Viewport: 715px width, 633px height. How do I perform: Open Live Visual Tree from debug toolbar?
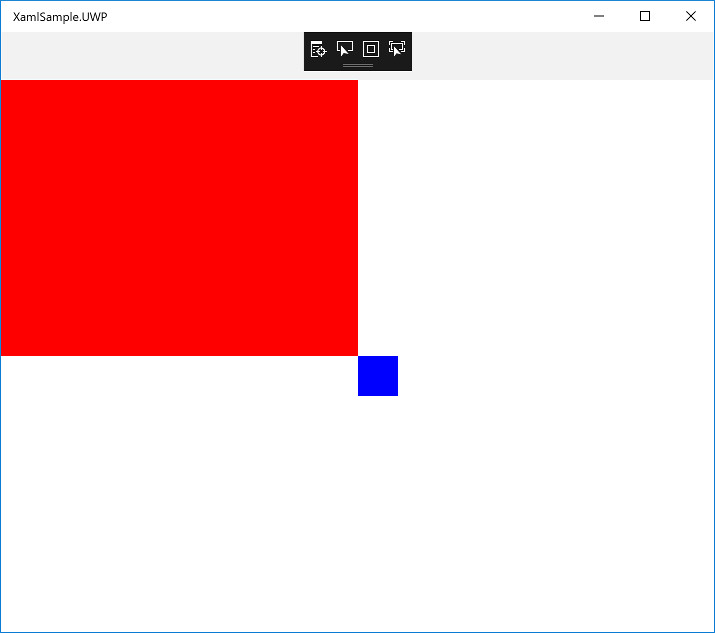pyautogui.click(x=318, y=49)
